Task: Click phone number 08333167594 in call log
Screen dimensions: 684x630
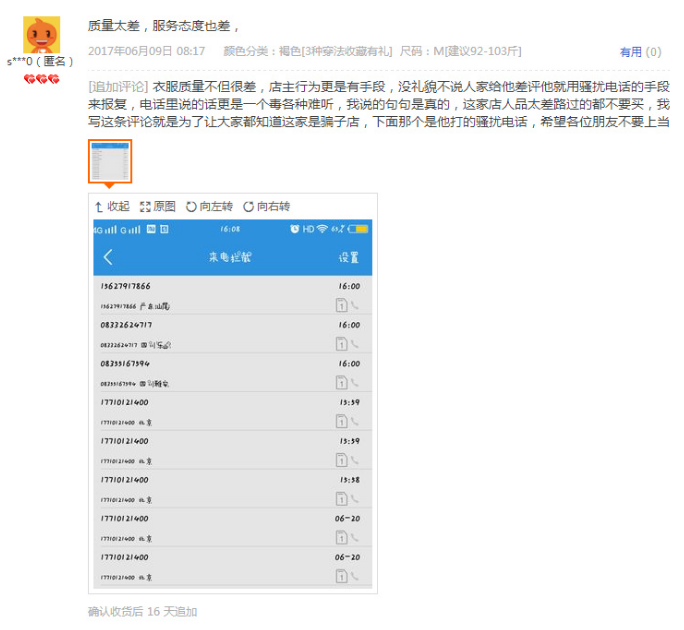Action: click(x=125, y=364)
